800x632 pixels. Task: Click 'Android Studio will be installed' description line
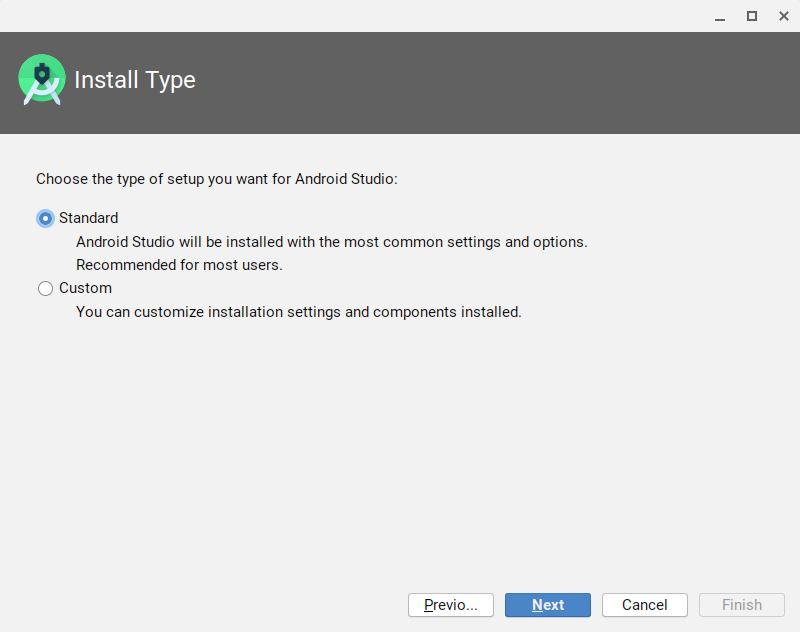(332, 242)
